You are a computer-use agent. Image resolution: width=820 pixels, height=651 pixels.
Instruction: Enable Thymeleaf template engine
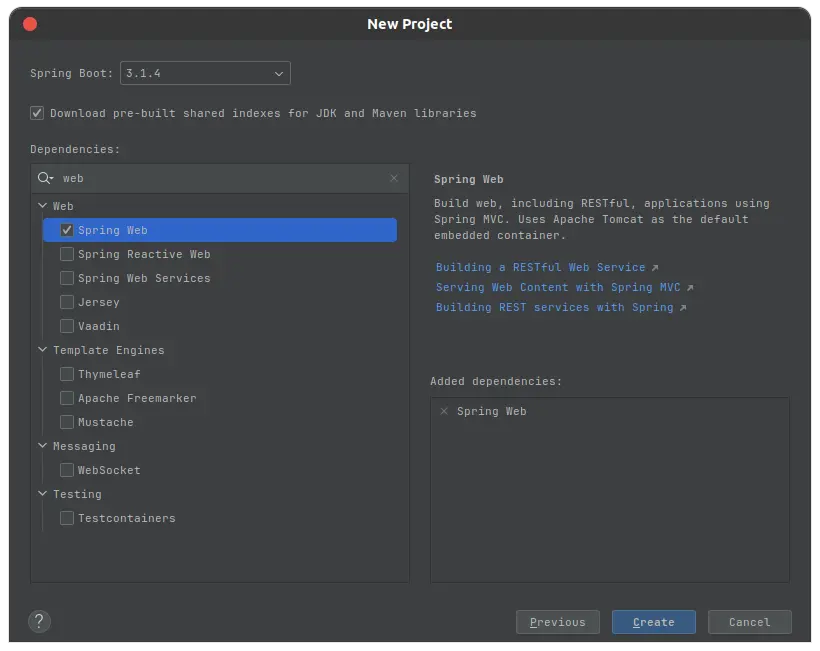pos(67,374)
